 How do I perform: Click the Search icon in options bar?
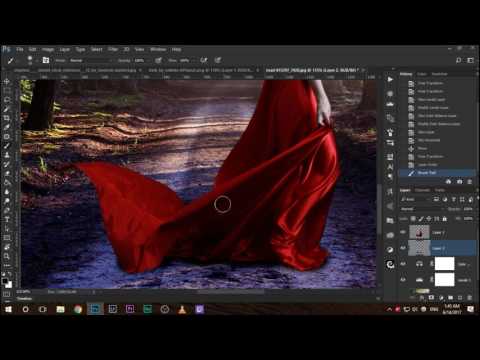[x=459, y=60]
